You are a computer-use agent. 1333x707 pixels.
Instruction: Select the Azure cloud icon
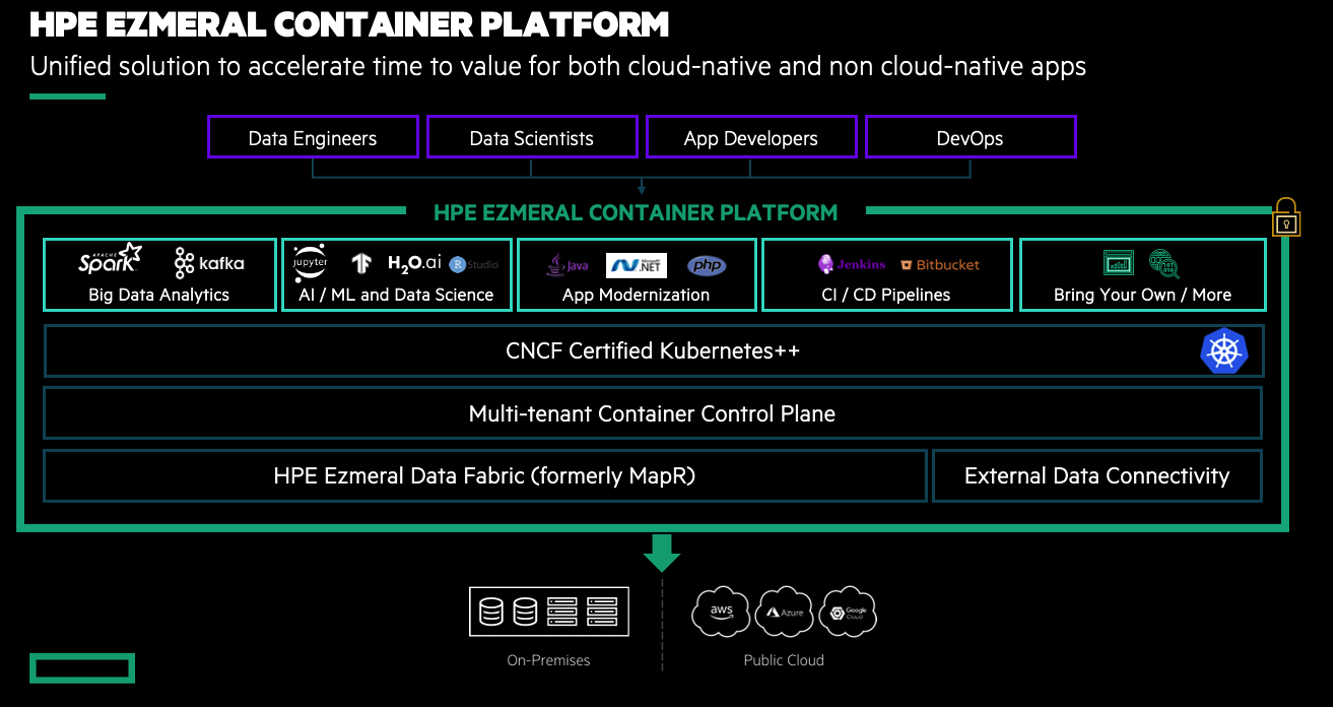point(784,611)
